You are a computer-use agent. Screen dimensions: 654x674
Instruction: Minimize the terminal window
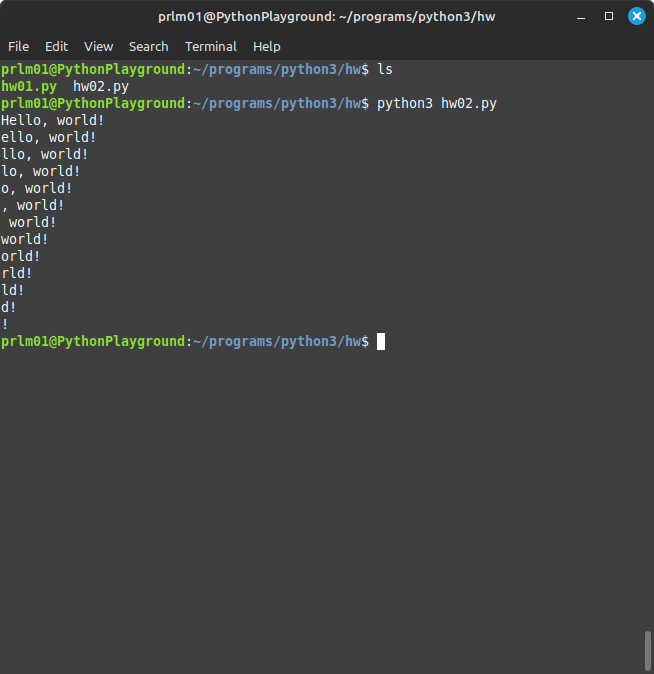tap(581, 17)
